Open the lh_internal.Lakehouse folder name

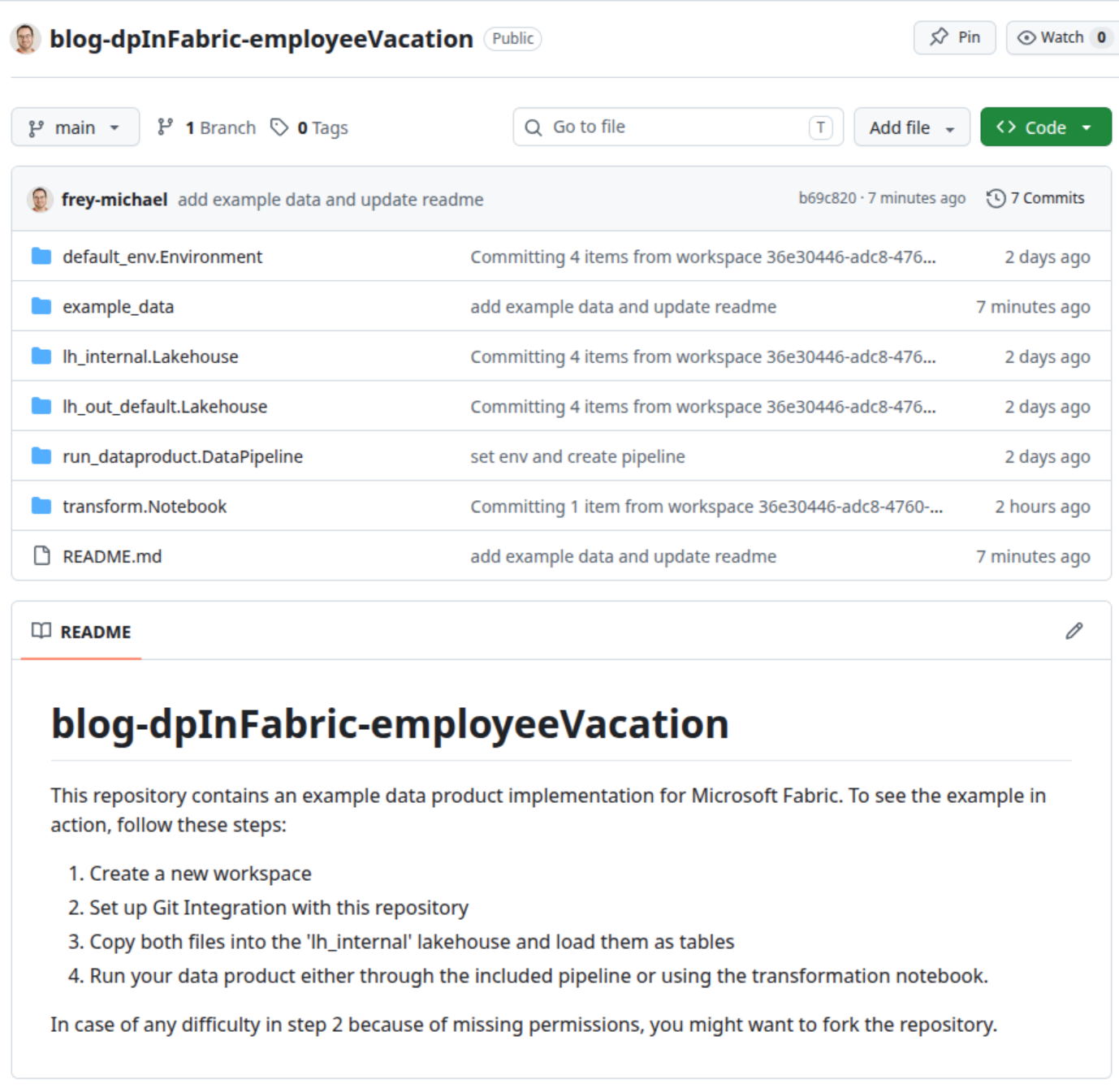point(150,356)
